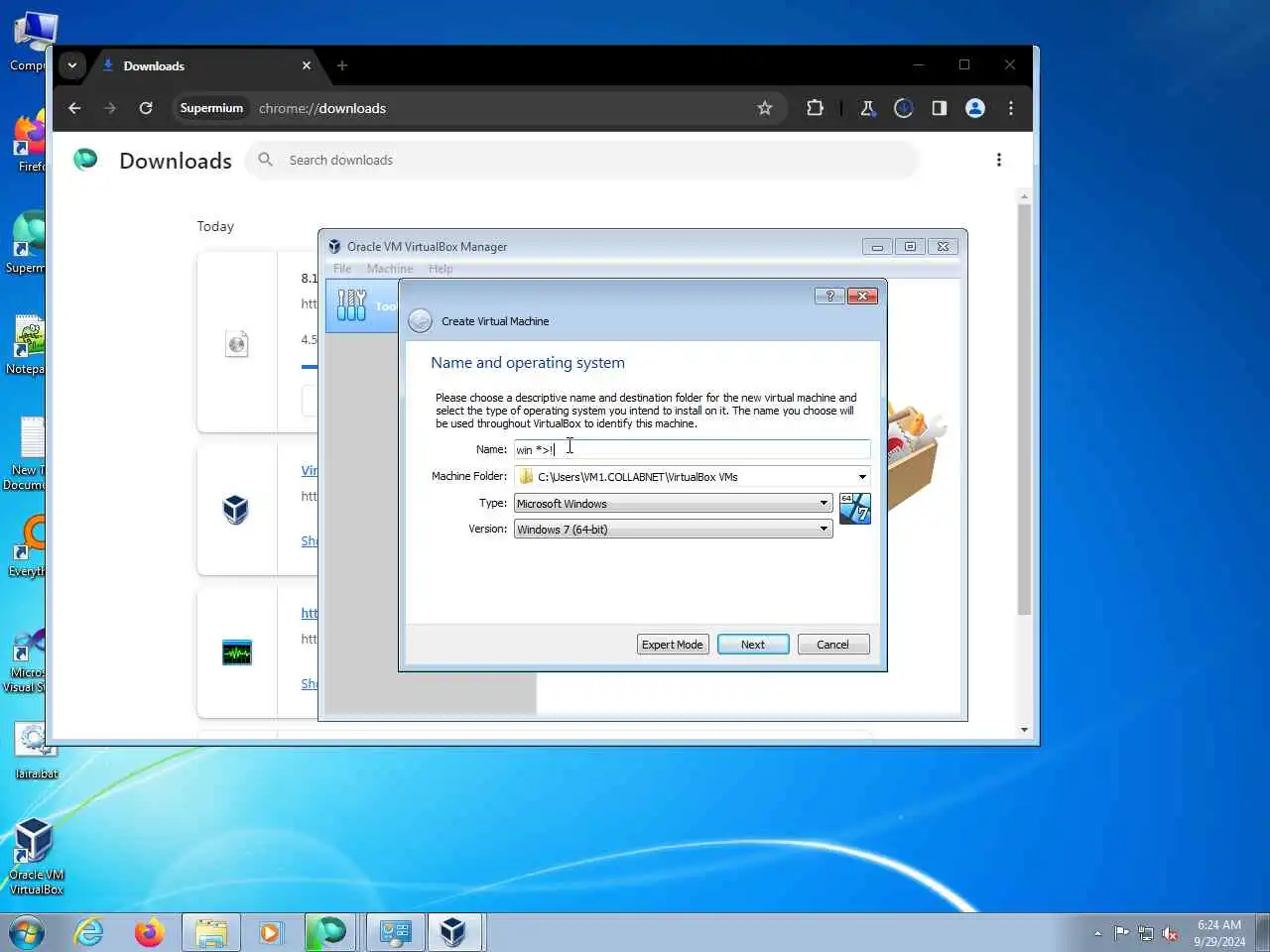Click the Notepad++ desktop shortcut icon
Viewport: 1270px width, 952px height.
pyautogui.click(x=28, y=346)
